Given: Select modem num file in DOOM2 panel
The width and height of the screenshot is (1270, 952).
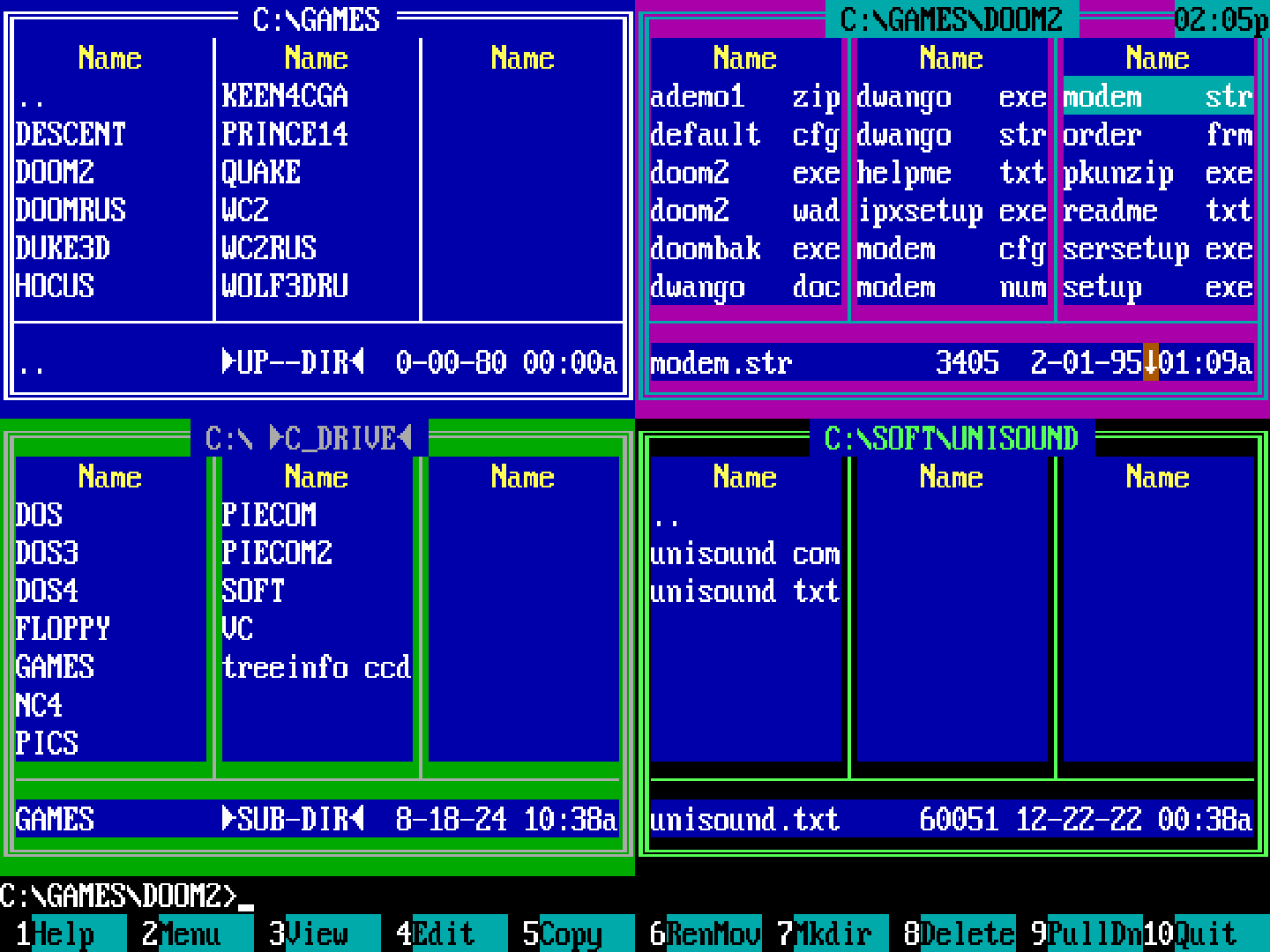Looking at the screenshot, I should pos(952,286).
